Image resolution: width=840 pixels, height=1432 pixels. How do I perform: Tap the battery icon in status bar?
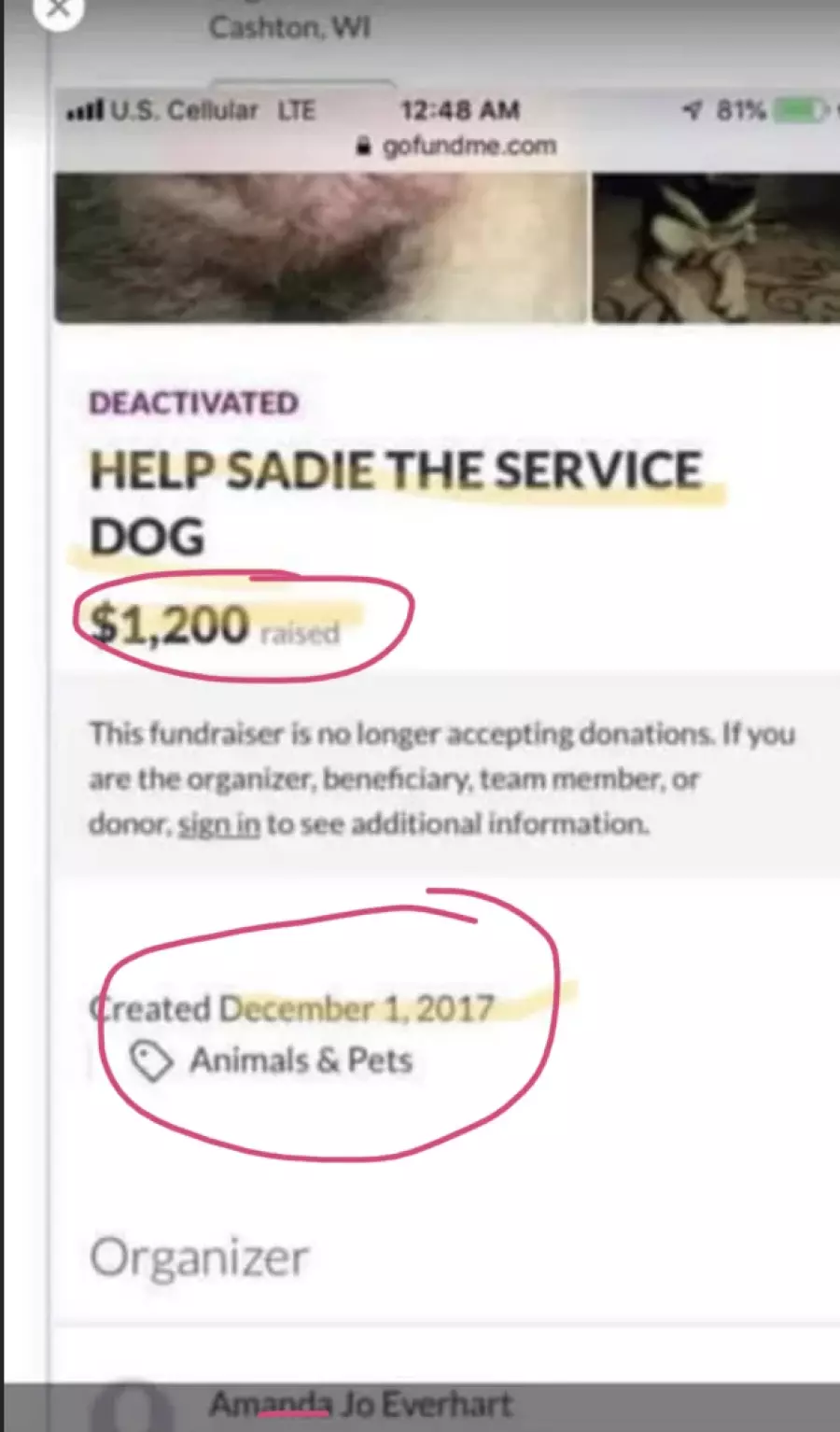801,110
